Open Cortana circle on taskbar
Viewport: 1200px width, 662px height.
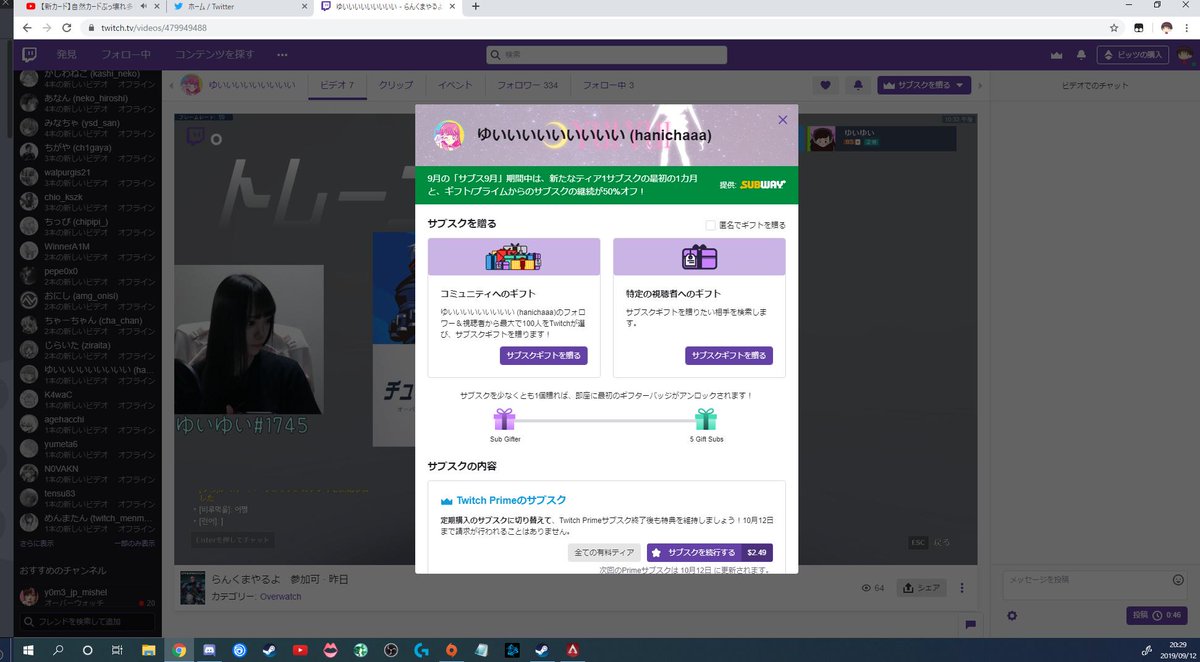click(x=87, y=650)
